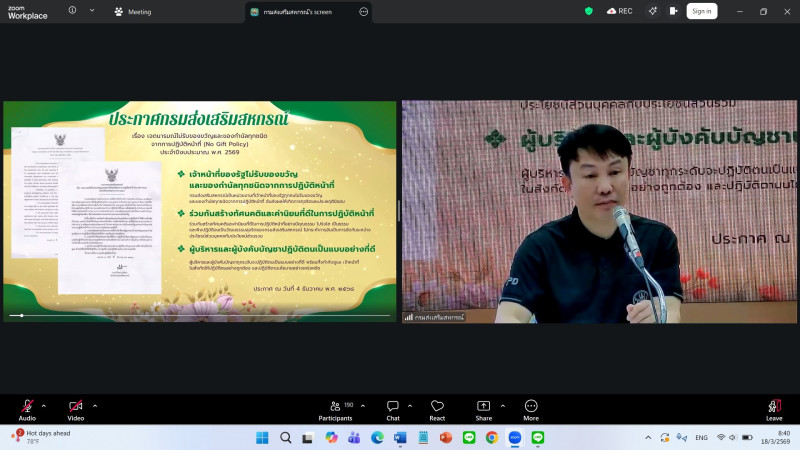The width and height of the screenshot is (800, 450).
Task: Open shared screen tab options ellipsis
Action: [x=363, y=12]
